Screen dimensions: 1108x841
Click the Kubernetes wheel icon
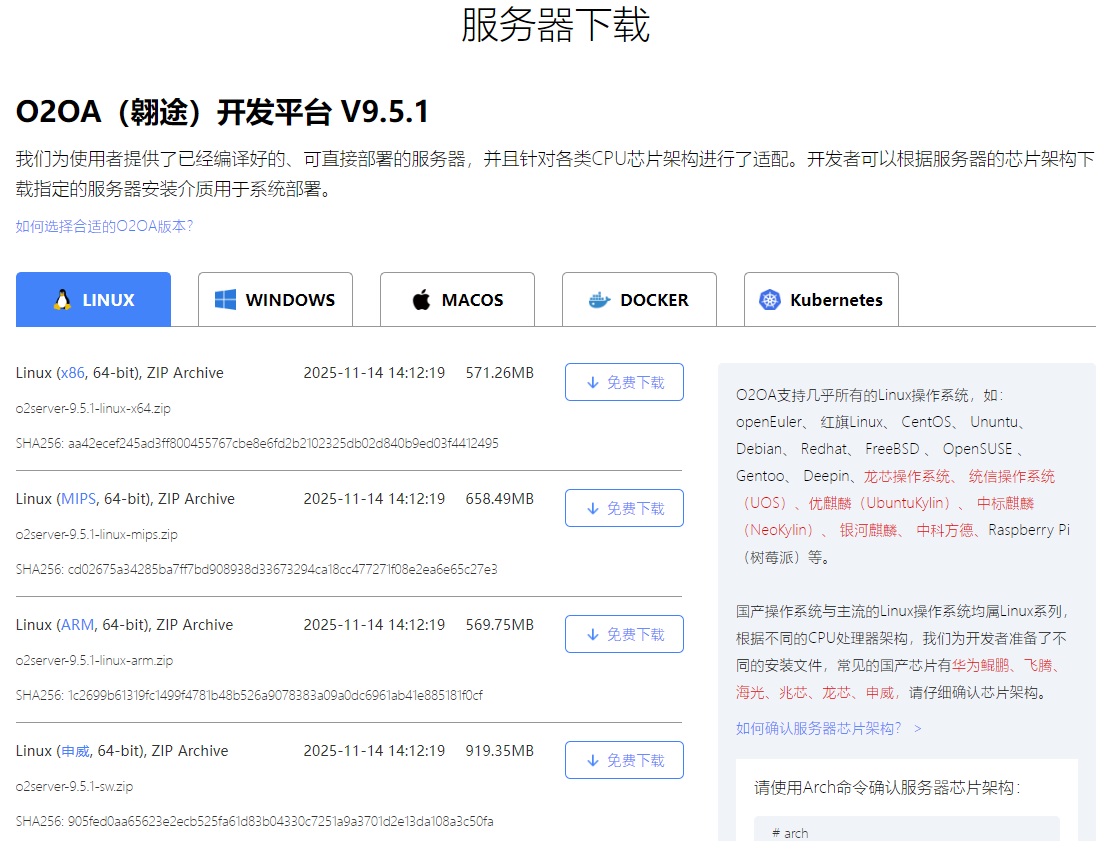[769, 300]
